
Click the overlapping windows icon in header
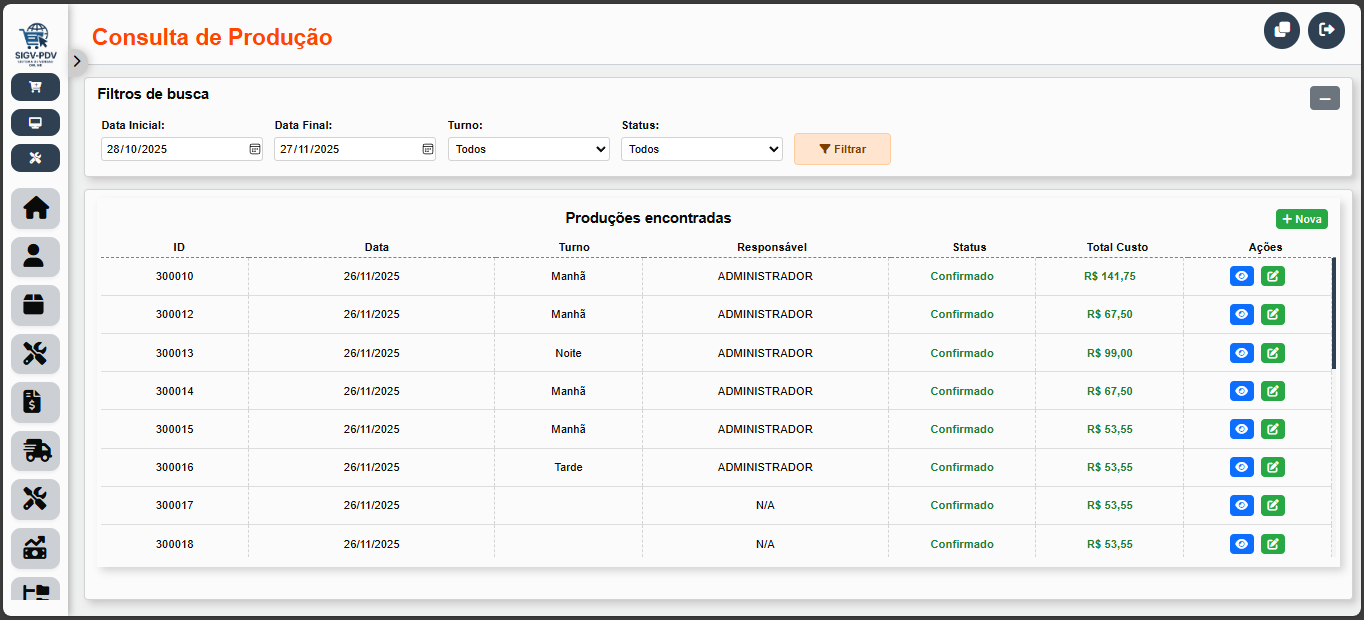pyautogui.click(x=1282, y=30)
